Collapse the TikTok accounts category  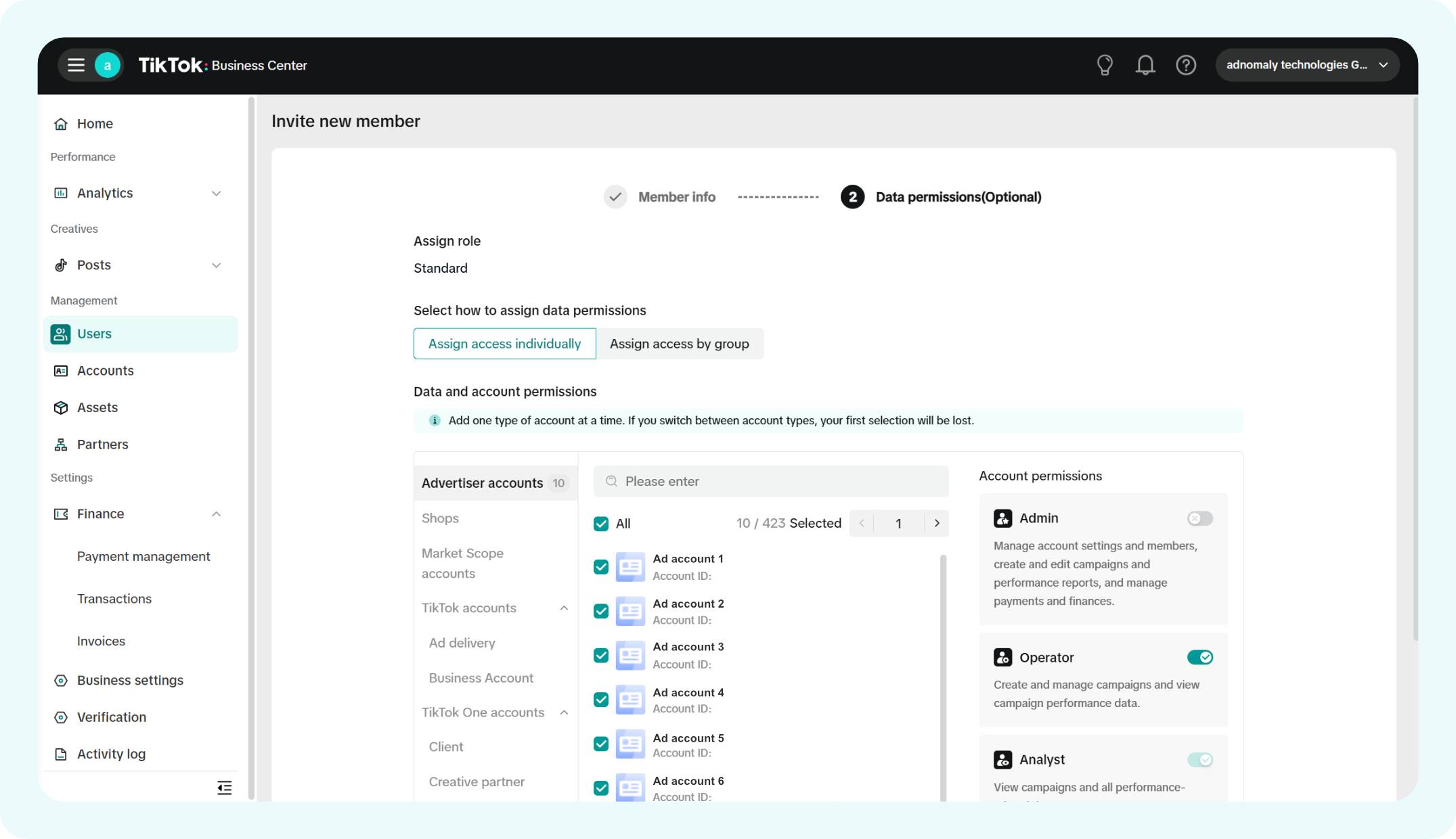[x=563, y=608]
